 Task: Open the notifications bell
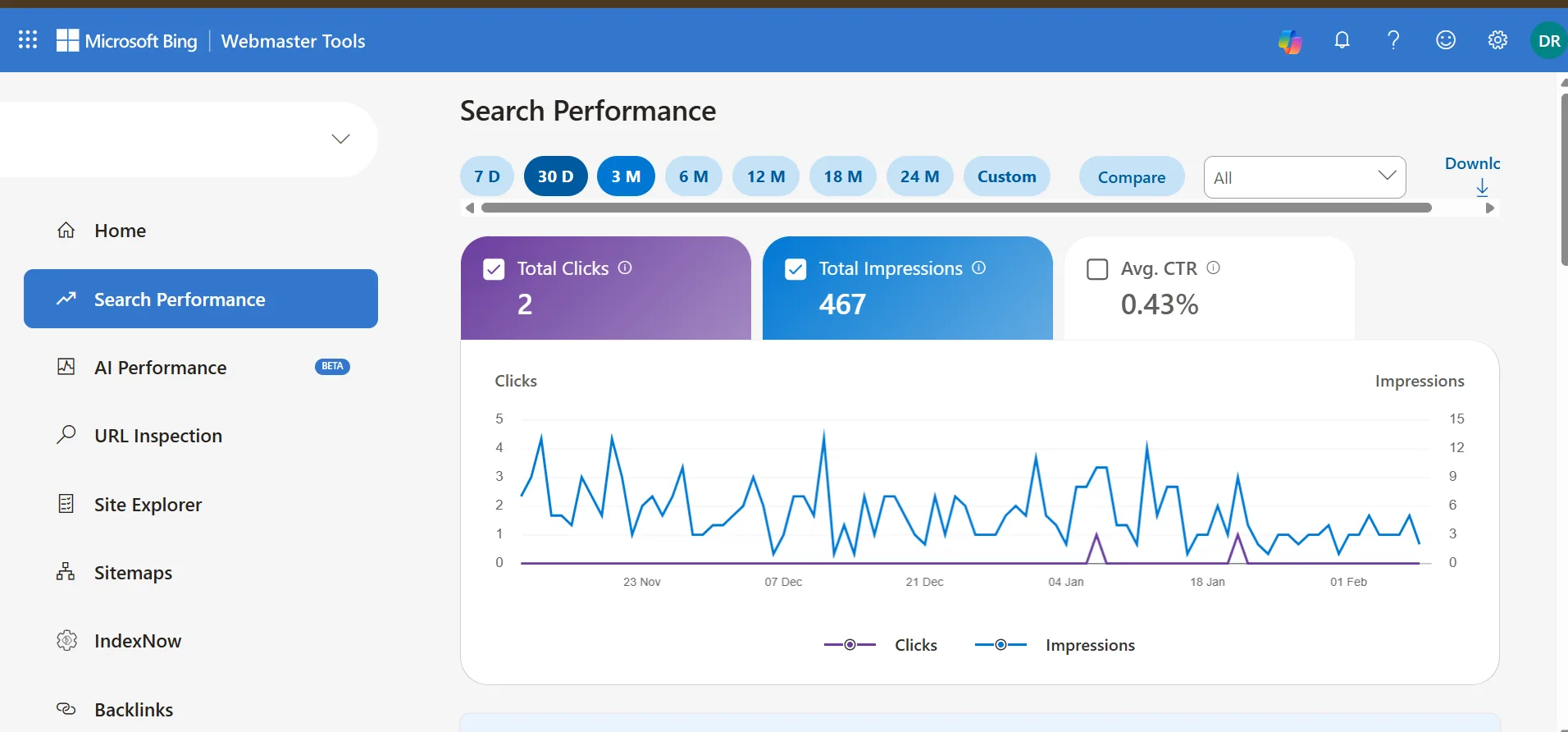(1342, 39)
